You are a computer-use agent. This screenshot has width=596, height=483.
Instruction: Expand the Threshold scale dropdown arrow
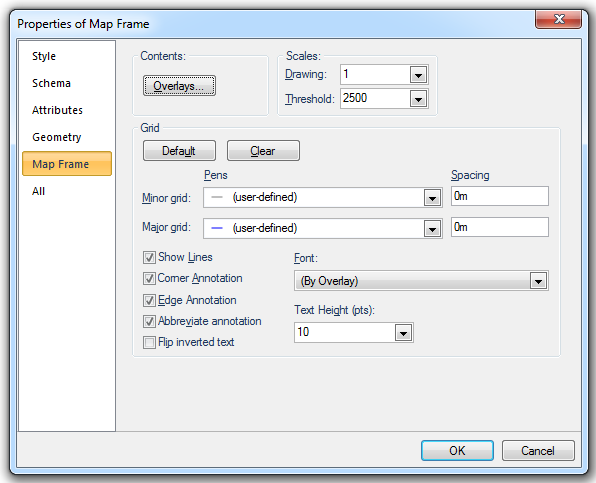coord(418,99)
